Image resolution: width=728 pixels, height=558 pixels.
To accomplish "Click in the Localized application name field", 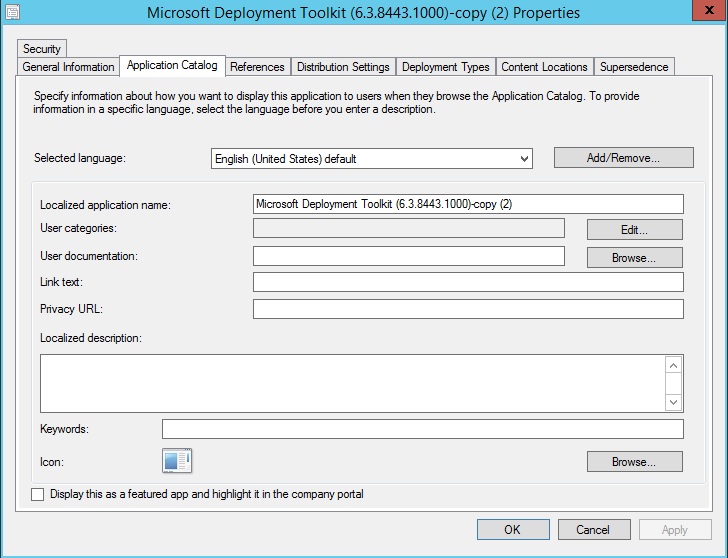I will 468,204.
